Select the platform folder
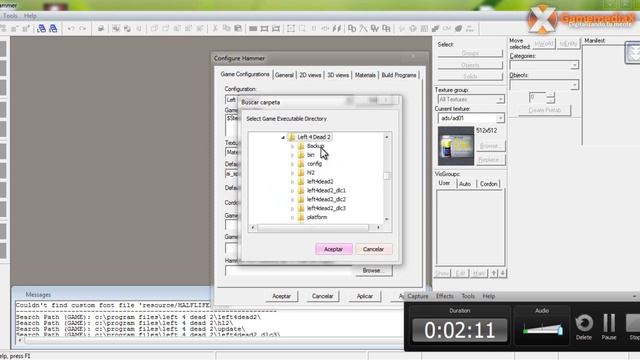Image resolution: width=640 pixels, height=360 pixels. coord(317,218)
